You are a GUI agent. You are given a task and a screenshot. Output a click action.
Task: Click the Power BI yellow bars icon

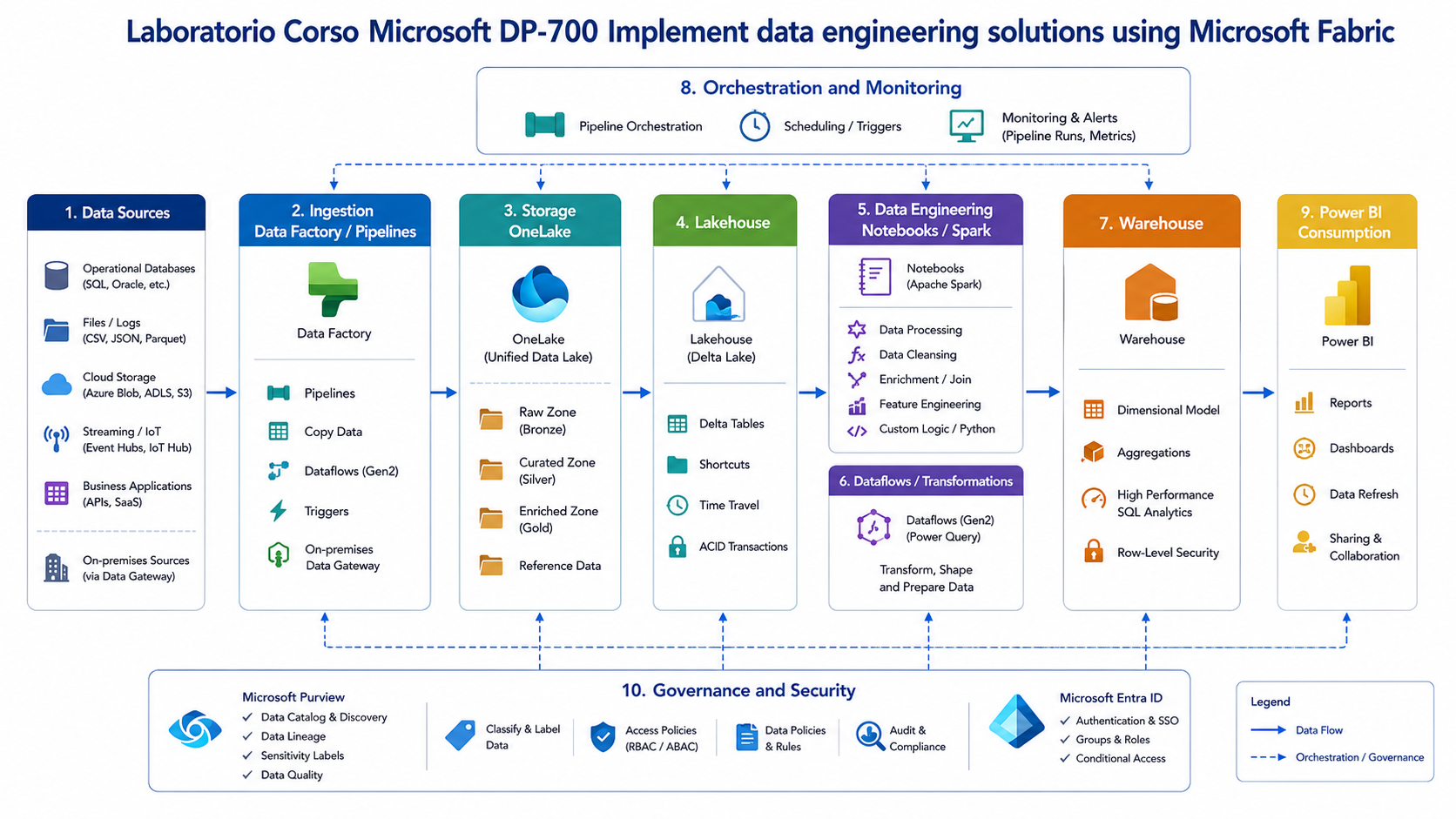point(1347,296)
